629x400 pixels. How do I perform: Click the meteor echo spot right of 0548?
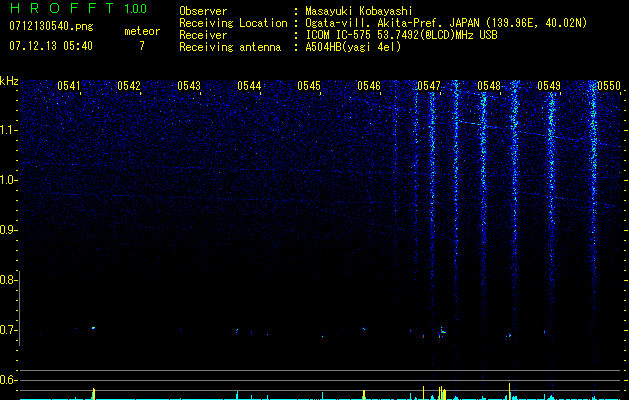[x=509, y=335]
